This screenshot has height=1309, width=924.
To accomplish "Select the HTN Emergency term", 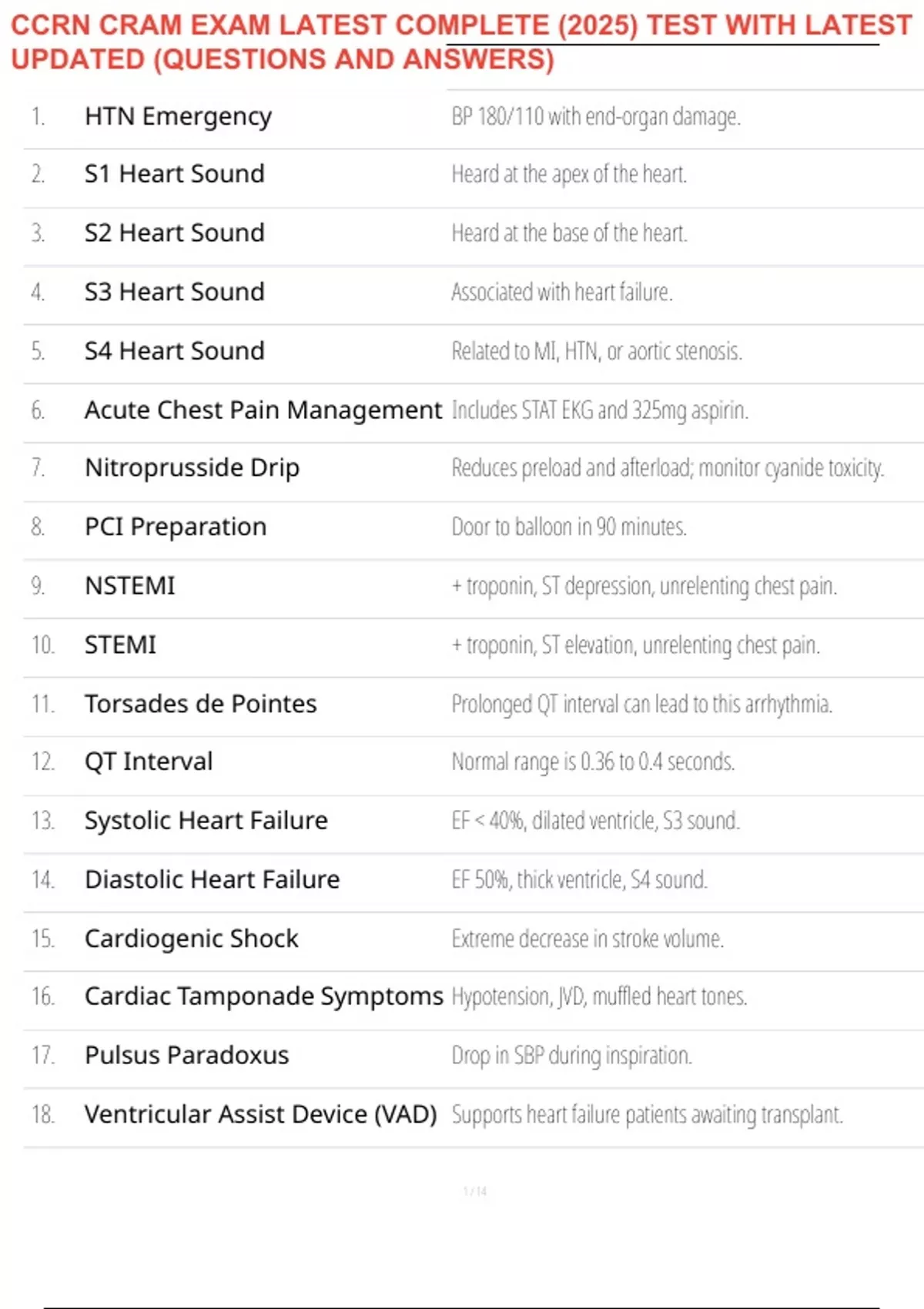I will point(178,116).
